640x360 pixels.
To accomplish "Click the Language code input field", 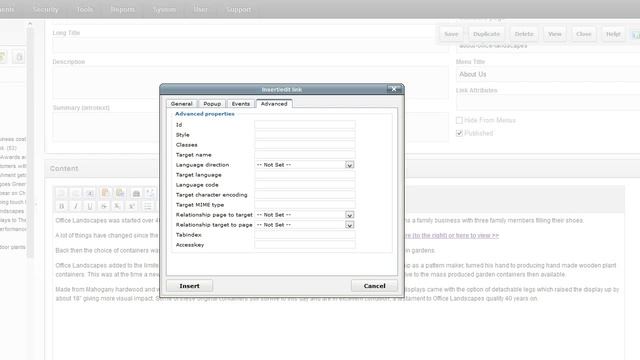I will pyautogui.click(x=305, y=185).
